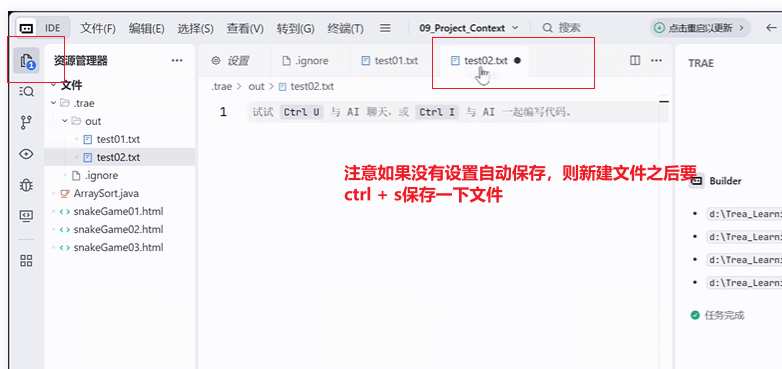Image resolution: width=782 pixels, height=369 pixels.
Task: Click the TRAE panel title
Action: coord(701,63)
